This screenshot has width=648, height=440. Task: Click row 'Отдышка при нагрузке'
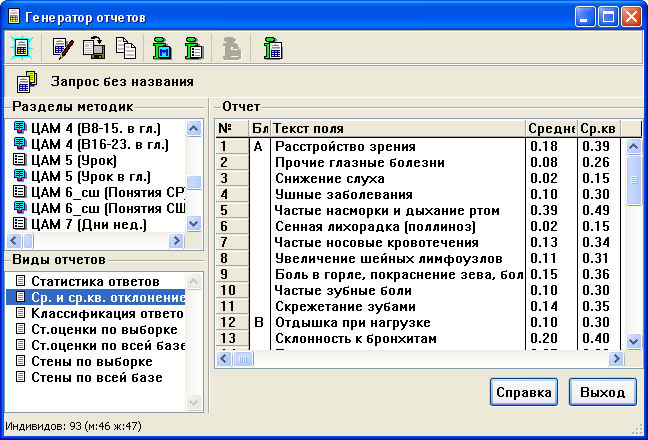click(x=417, y=322)
